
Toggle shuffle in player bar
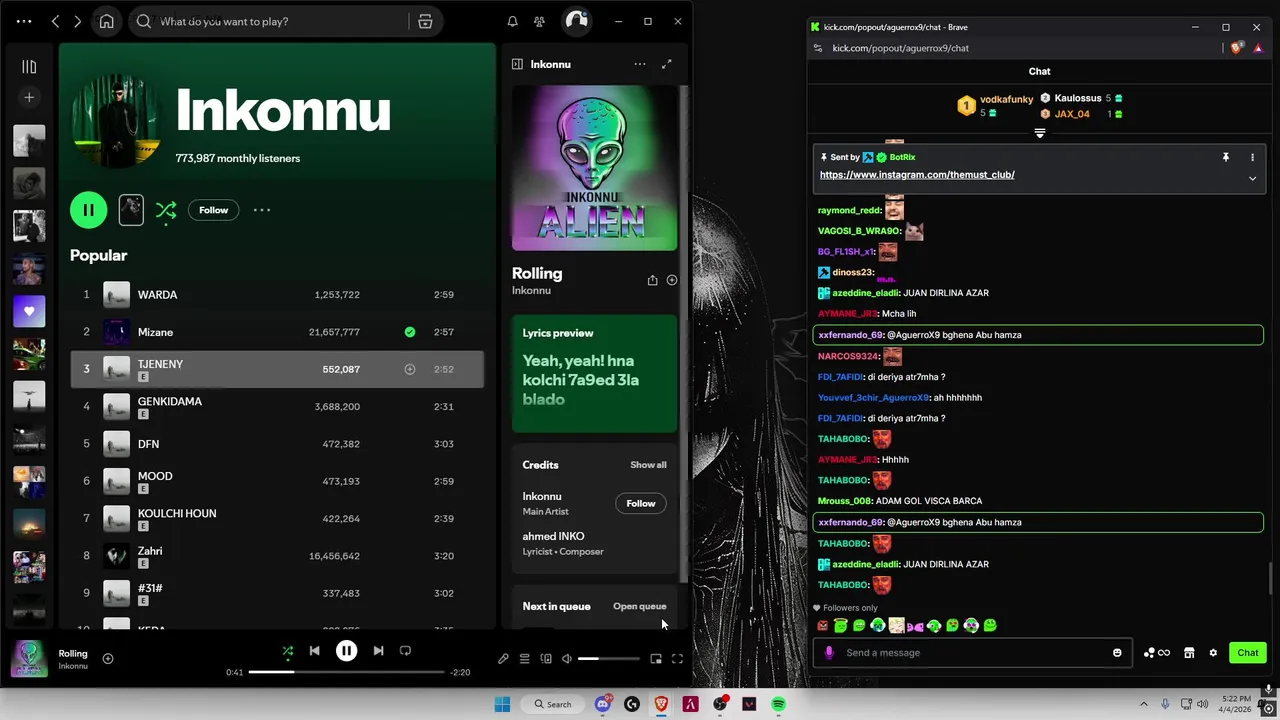click(288, 651)
